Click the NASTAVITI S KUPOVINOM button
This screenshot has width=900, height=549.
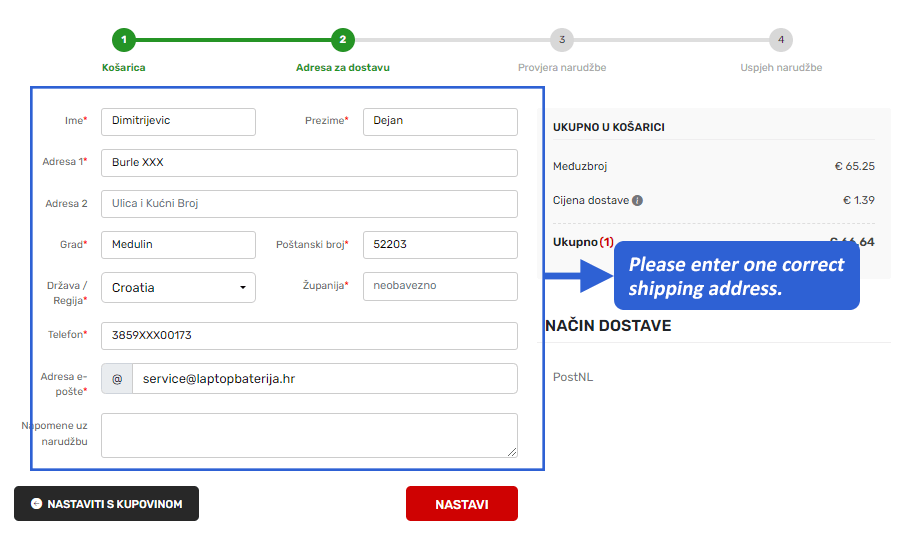tap(106, 504)
